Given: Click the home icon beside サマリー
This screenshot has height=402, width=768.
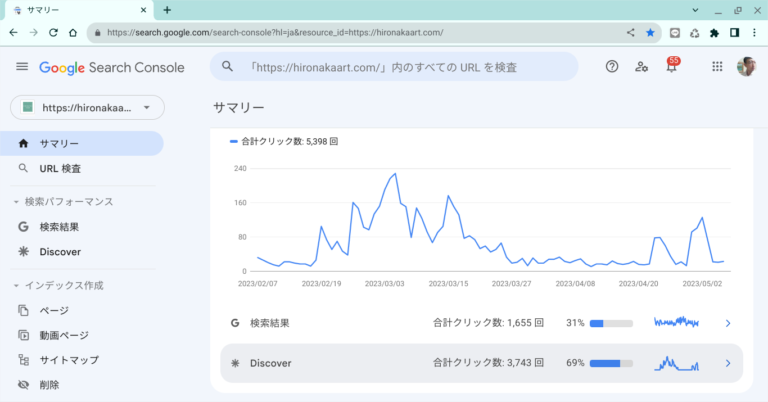Looking at the screenshot, I should click(23, 143).
